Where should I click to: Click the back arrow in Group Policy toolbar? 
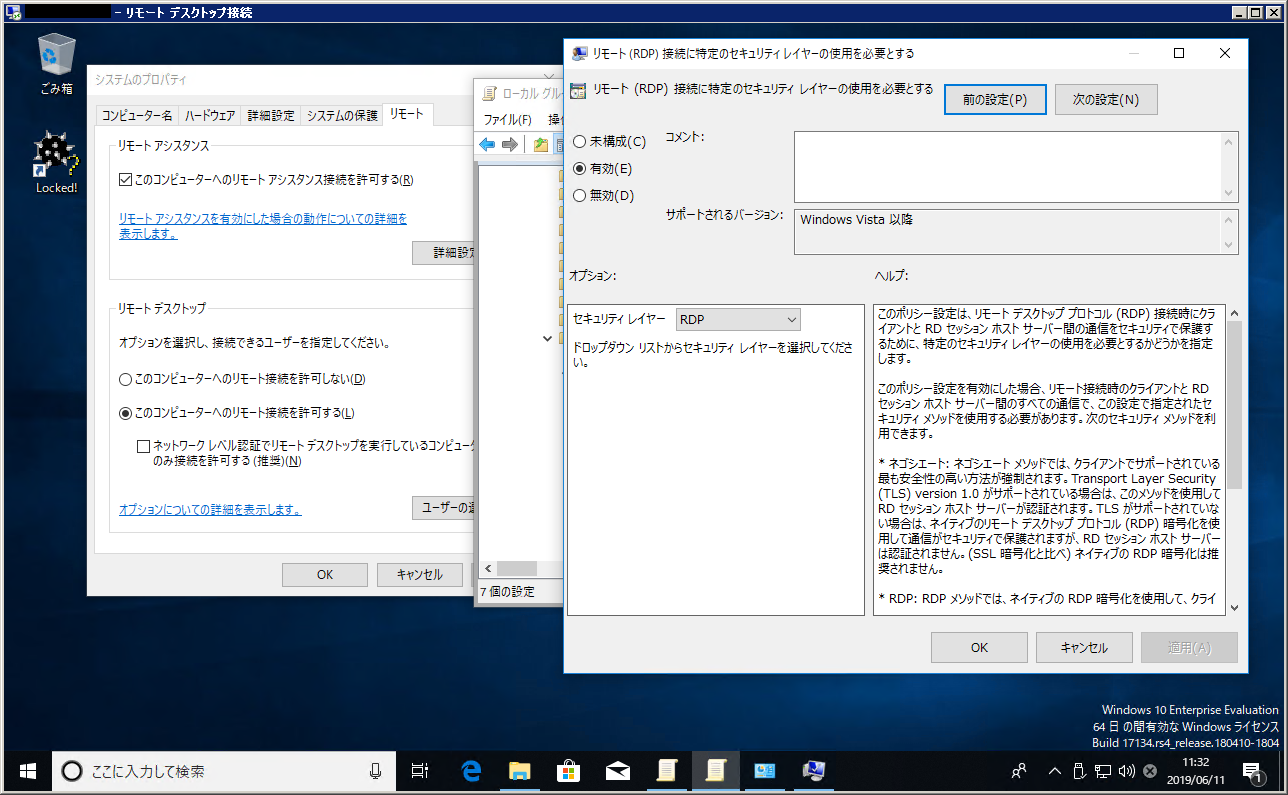(487, 145)
